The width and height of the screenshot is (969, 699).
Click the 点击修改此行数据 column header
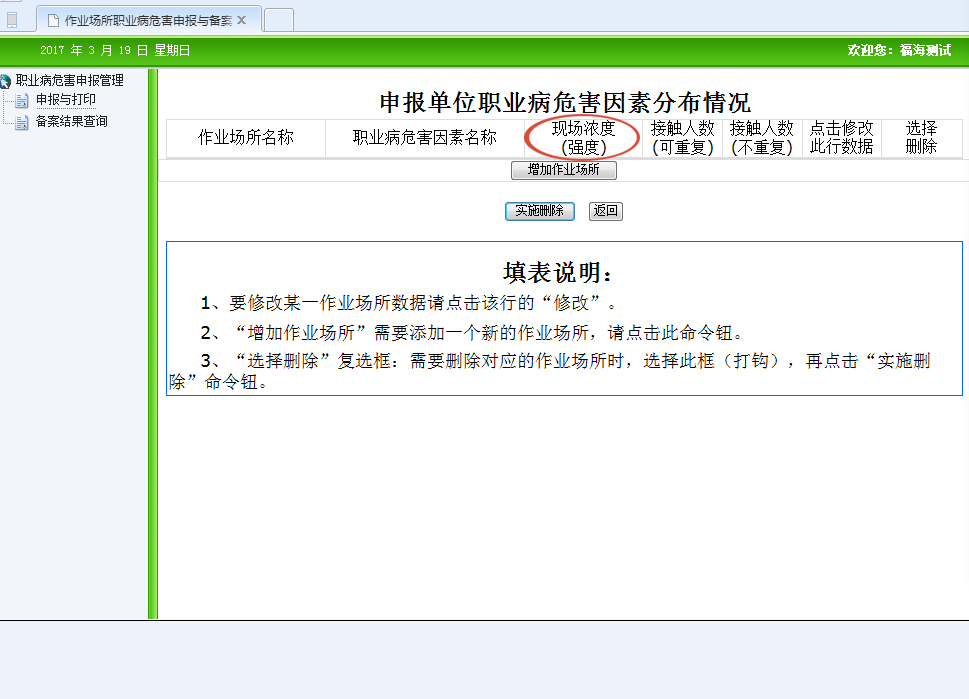(841, 138)
